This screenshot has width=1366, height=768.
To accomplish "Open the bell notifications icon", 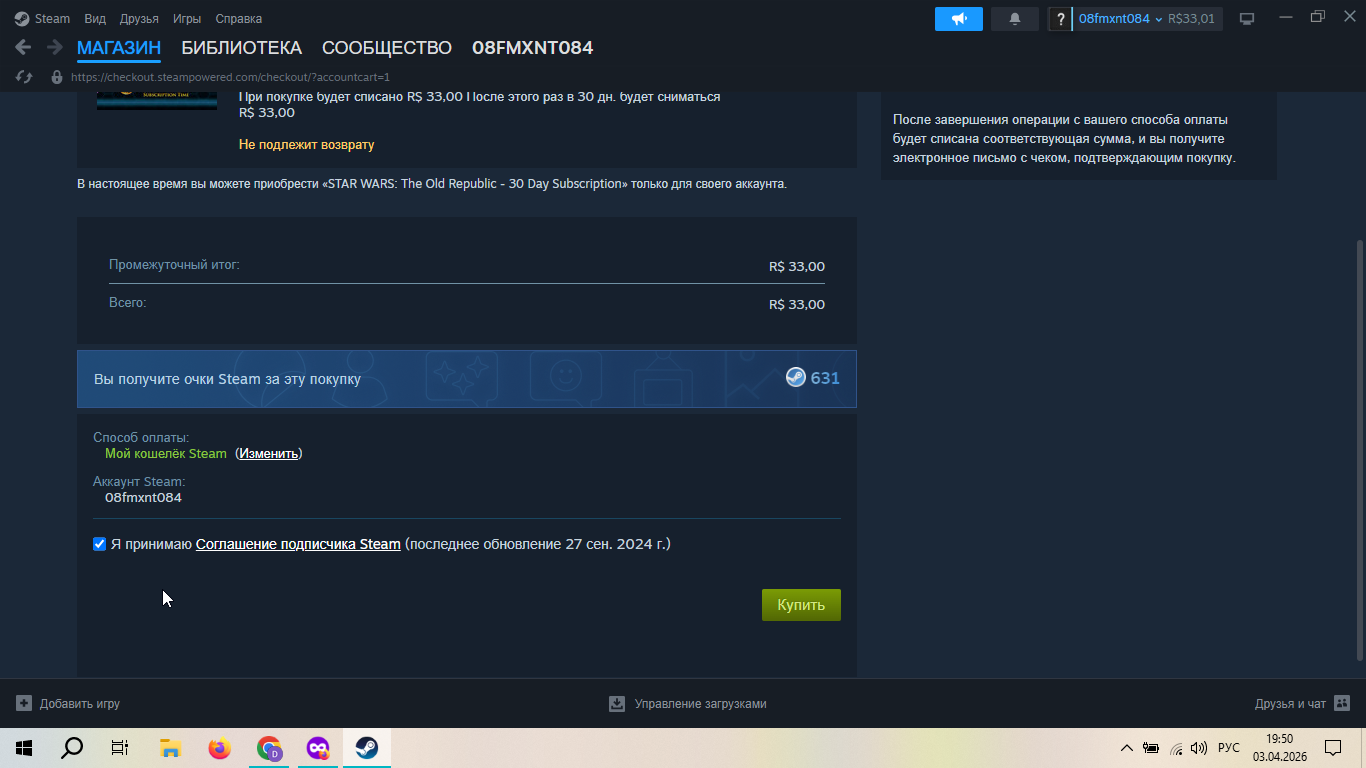I will tap(1015, 19).
